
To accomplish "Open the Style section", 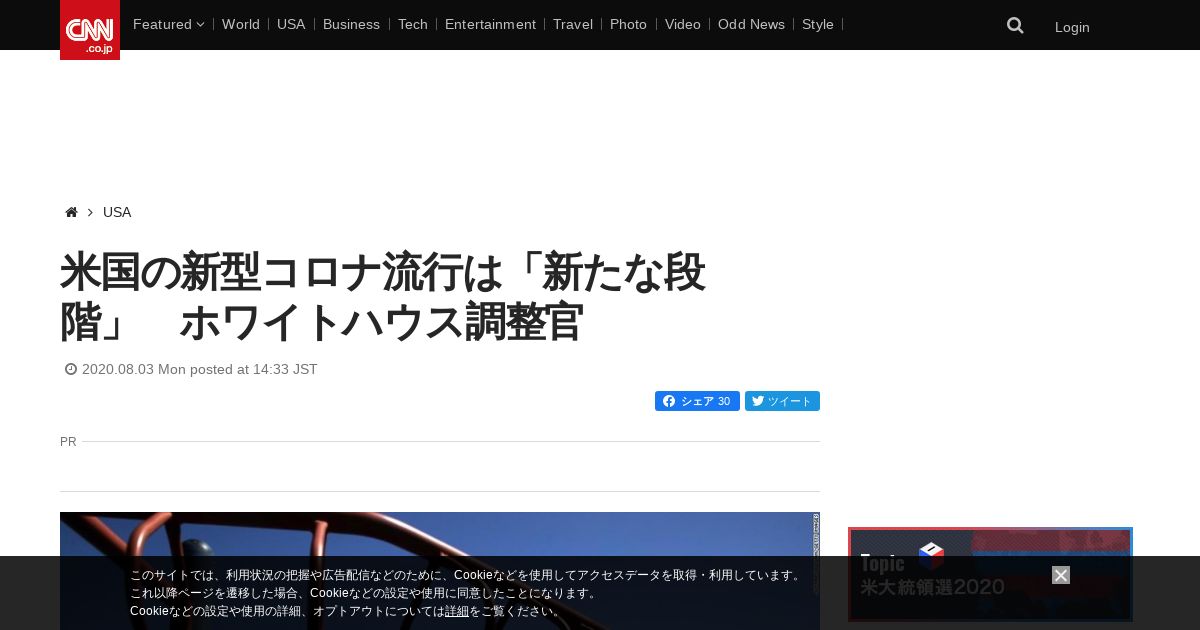I will coord(818,24).
